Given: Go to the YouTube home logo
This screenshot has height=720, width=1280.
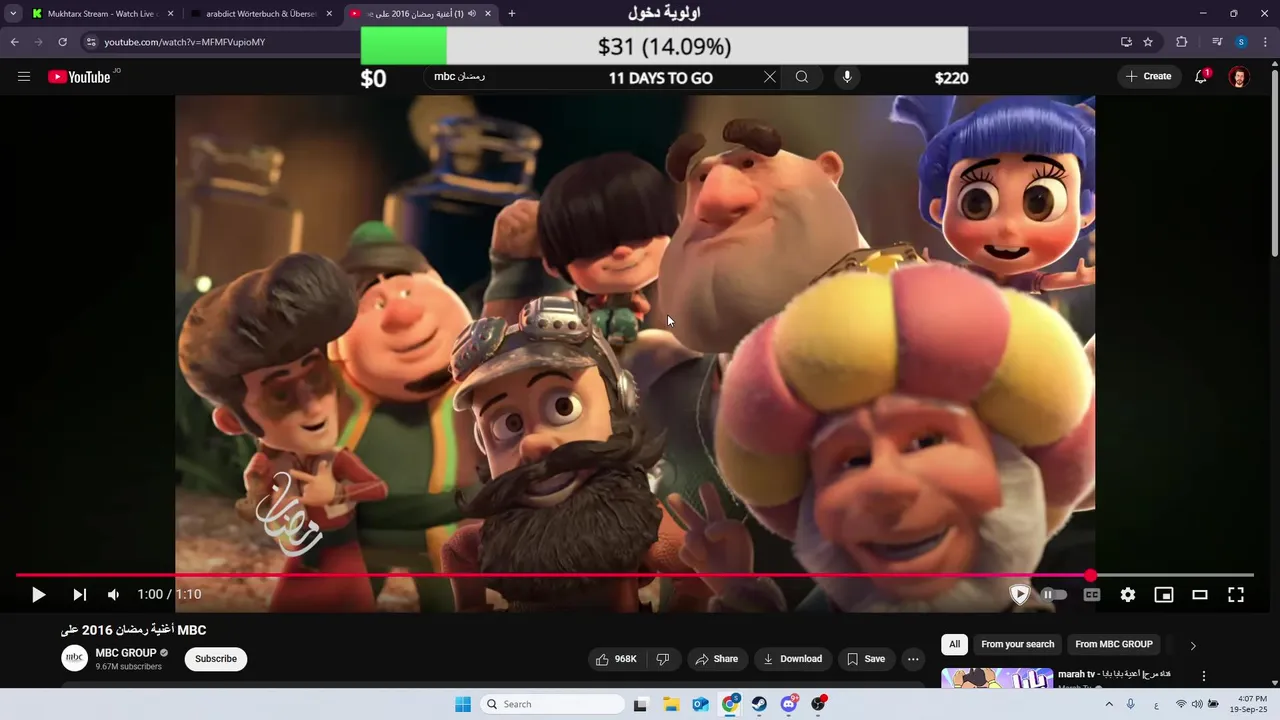Looking at the screenshot, I should click(79, 77).
